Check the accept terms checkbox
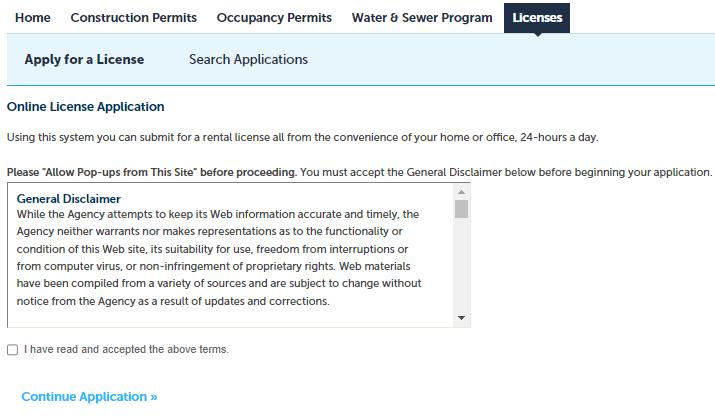715x417 pixels. point(12,350)
